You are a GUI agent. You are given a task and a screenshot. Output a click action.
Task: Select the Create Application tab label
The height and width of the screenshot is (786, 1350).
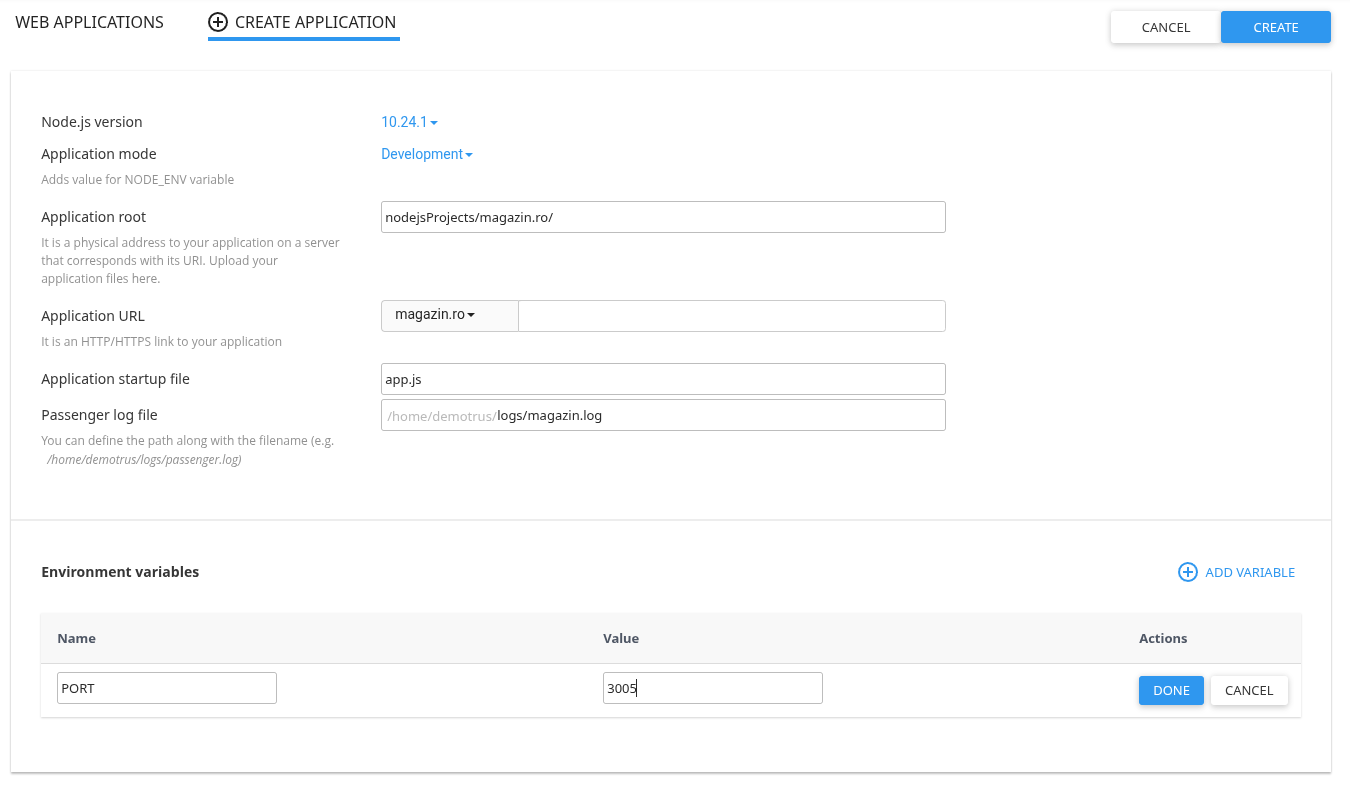(x=315, y=22)
